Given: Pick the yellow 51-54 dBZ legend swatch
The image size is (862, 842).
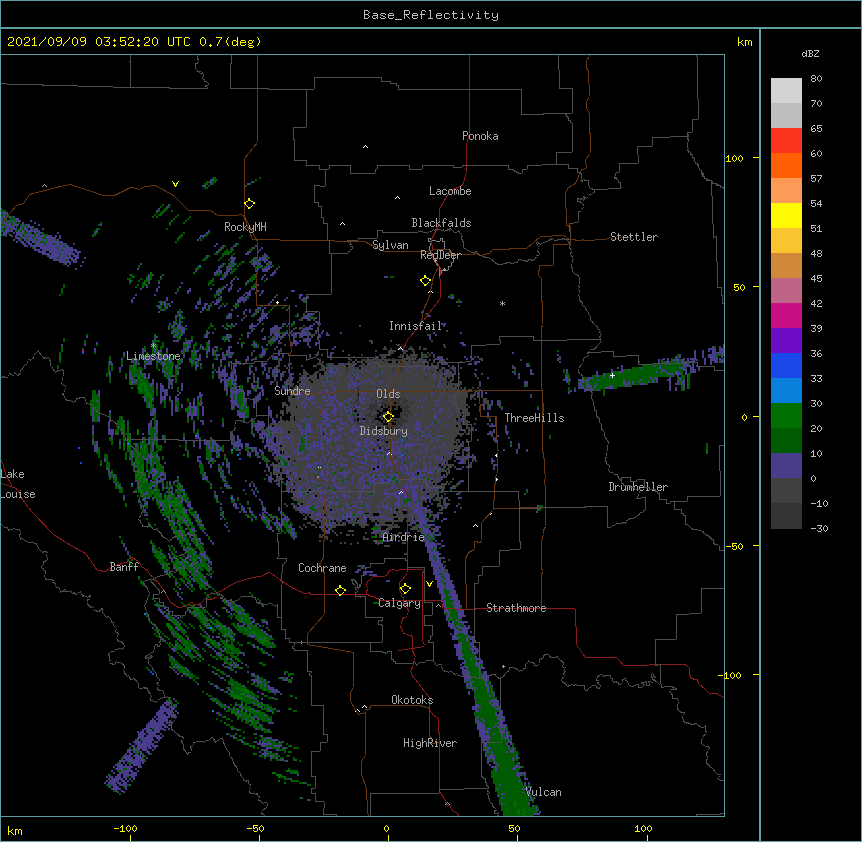Looking at the screenshot, I should click(x=786, y=215).
